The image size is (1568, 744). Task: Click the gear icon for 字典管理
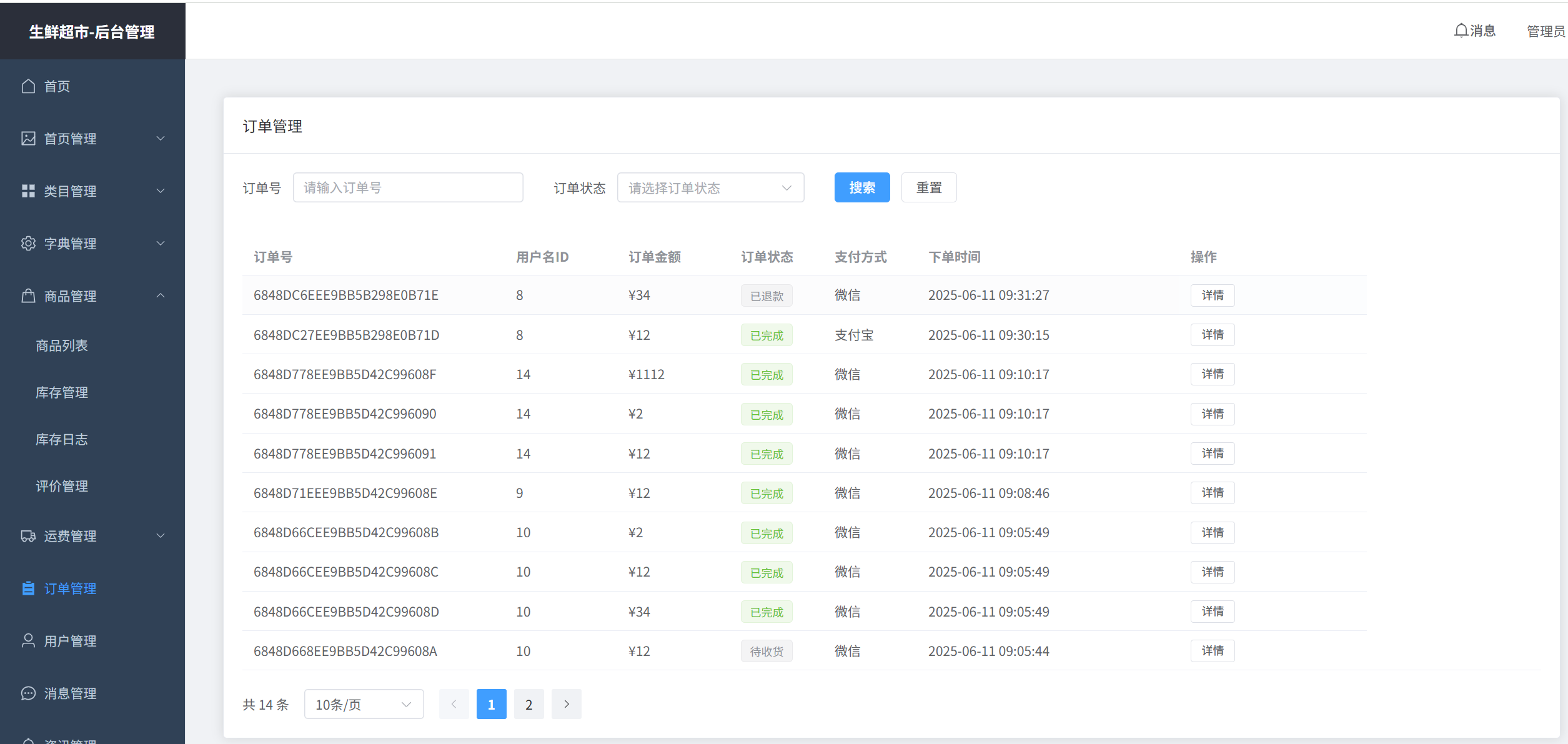coord(28,244)
